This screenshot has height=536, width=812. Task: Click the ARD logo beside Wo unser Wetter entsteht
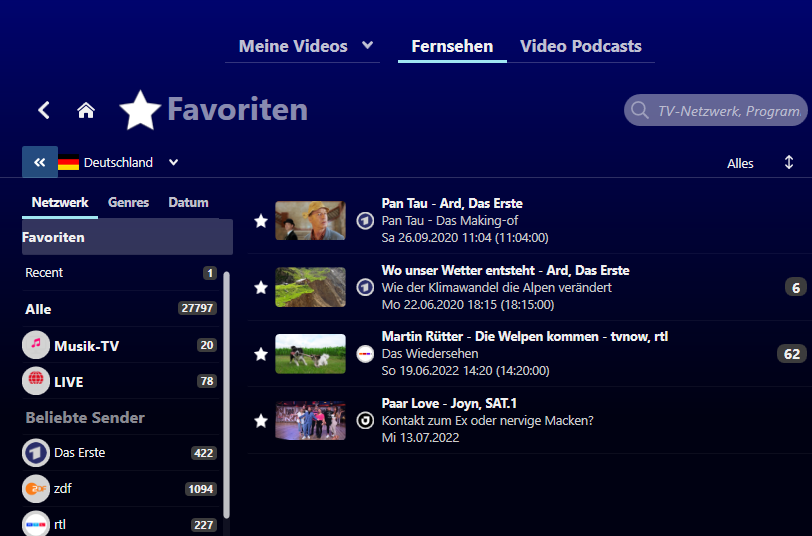365,287
